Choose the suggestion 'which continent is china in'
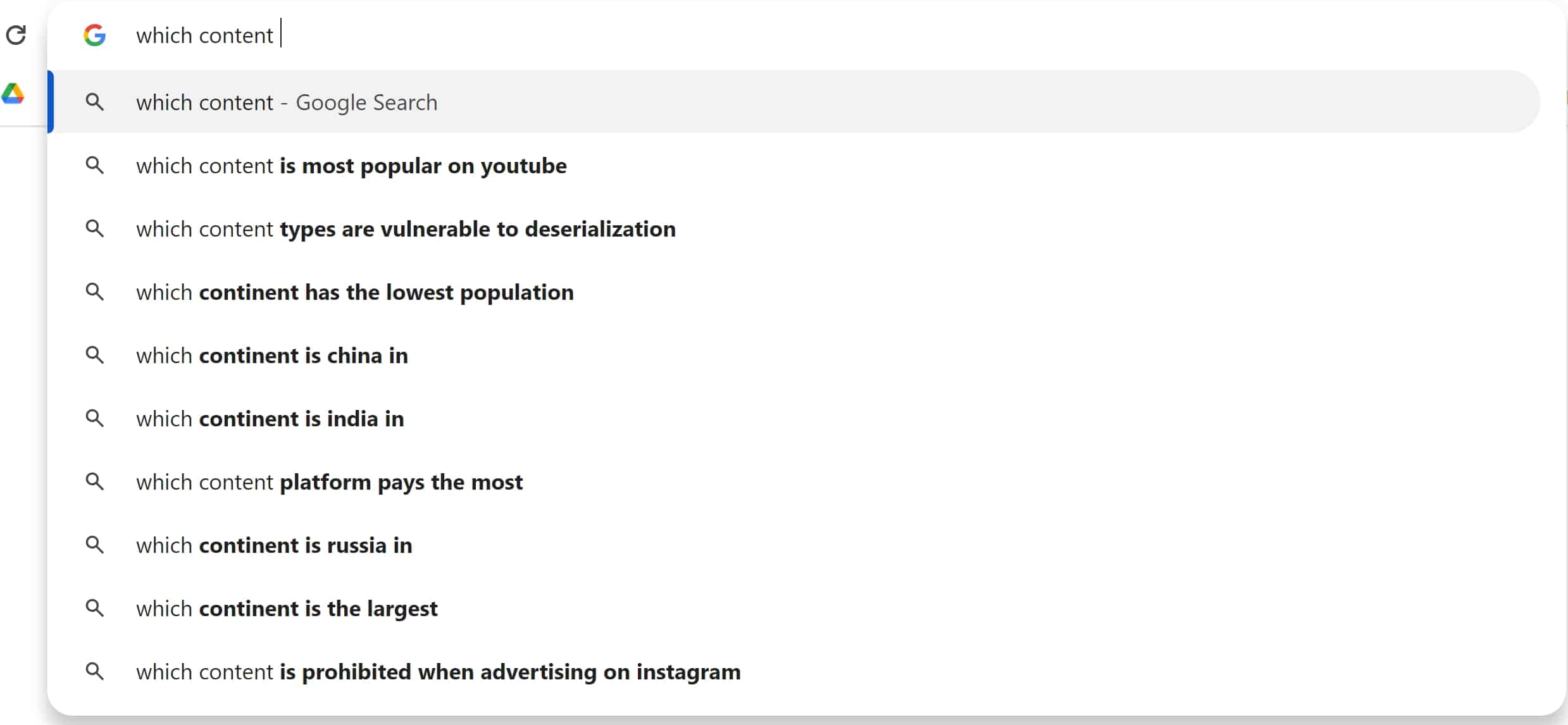 point(272,355)
